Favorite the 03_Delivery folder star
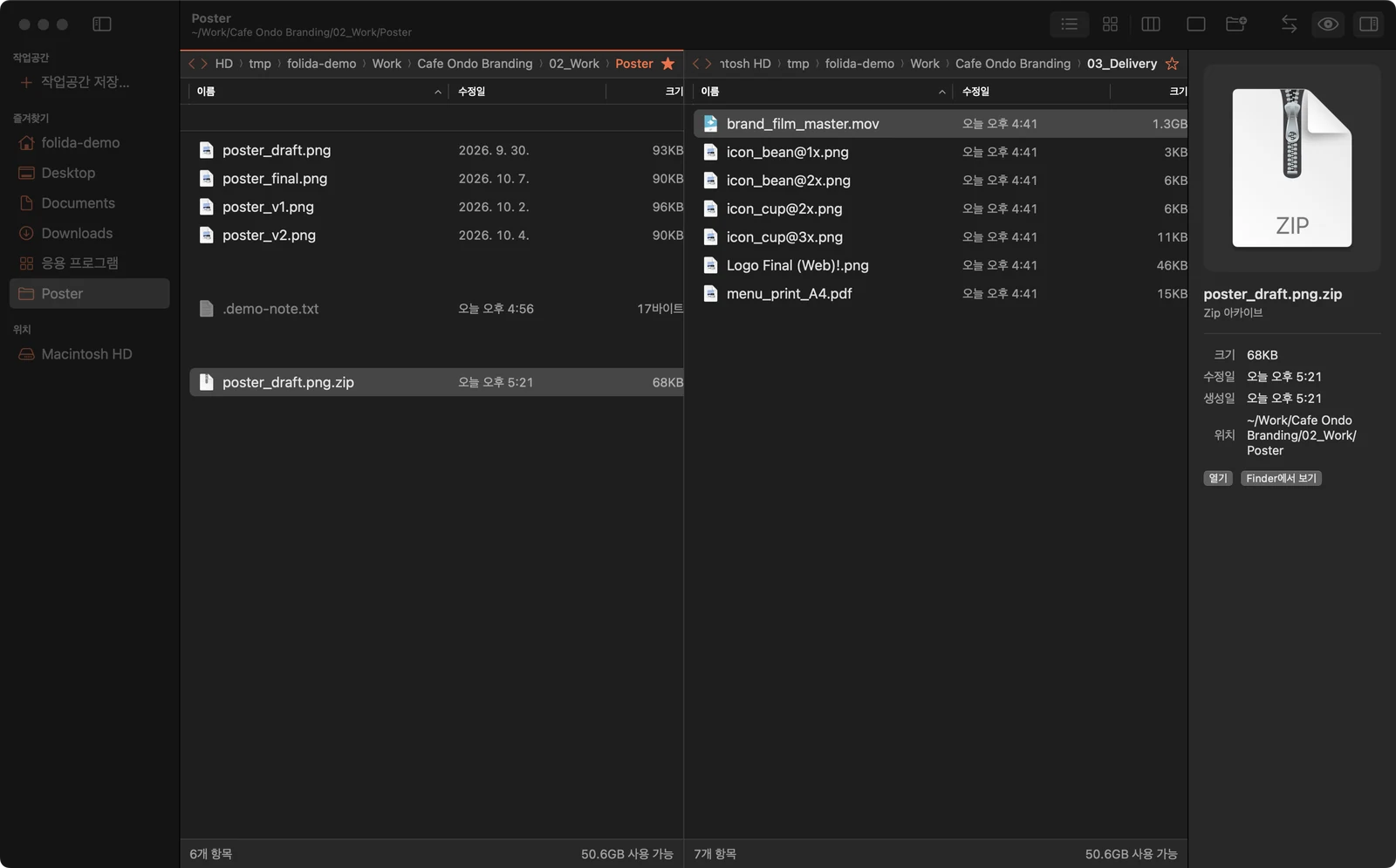 [1172, 64]
